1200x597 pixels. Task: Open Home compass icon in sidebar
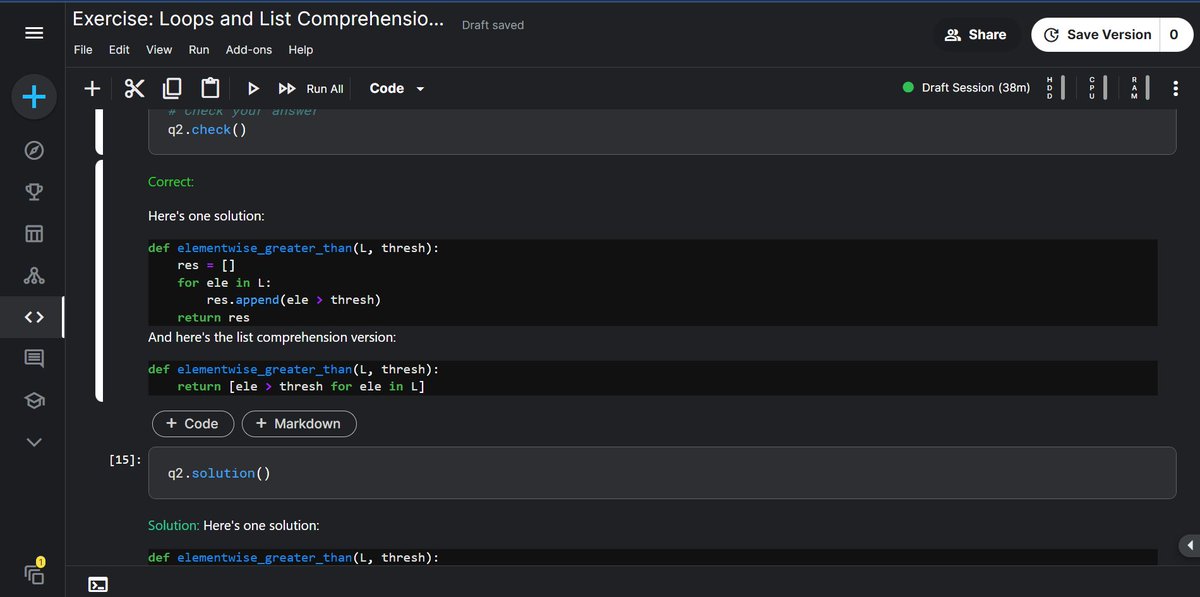coord(33,151)
